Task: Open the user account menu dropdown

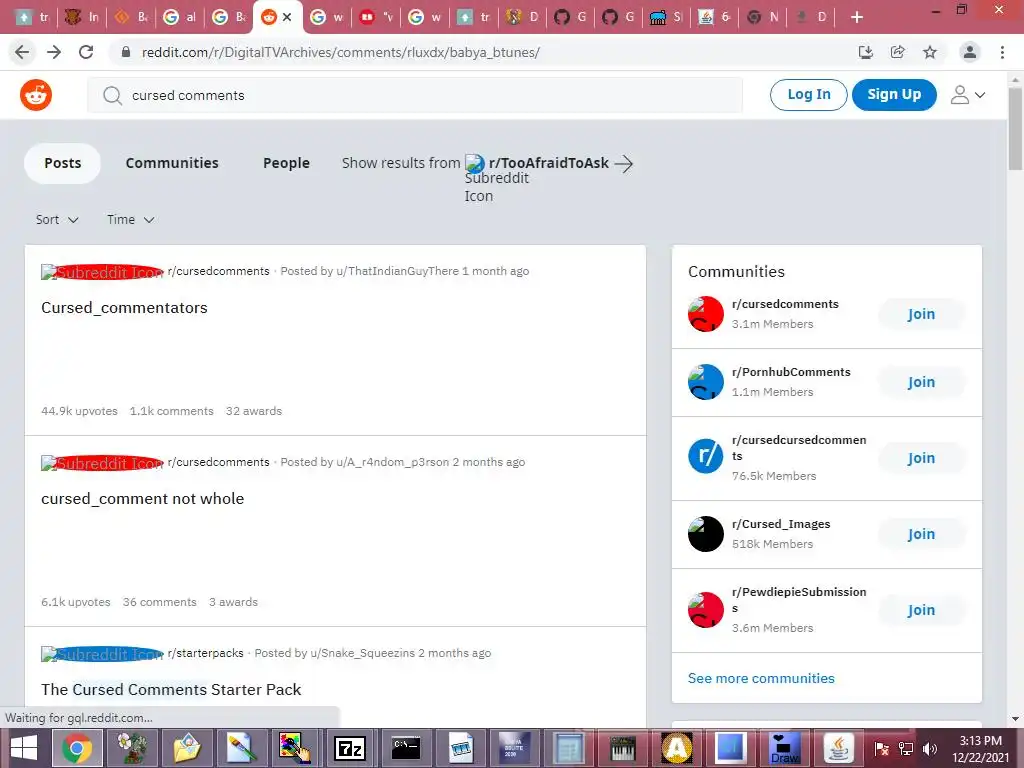Action: pos(968,95)
